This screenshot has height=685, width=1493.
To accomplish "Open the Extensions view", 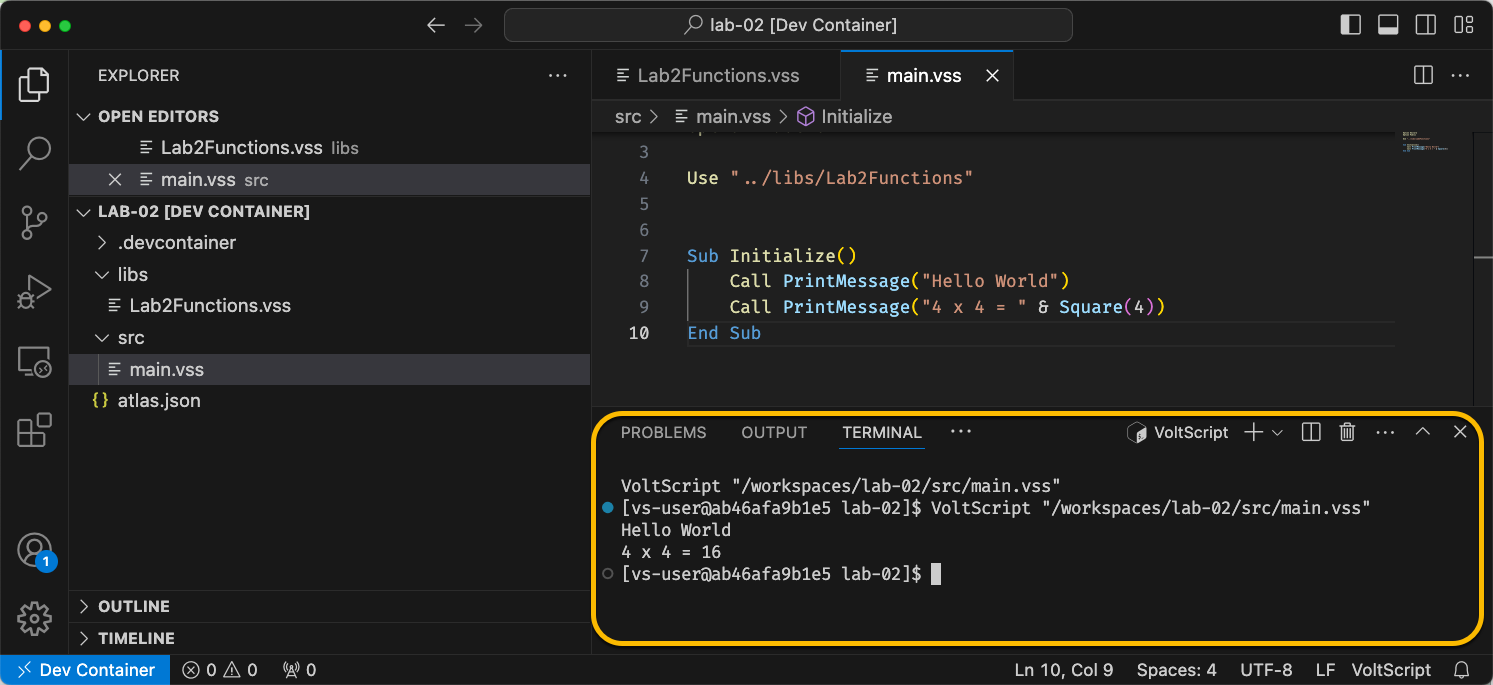I will [x=34, y=430].
